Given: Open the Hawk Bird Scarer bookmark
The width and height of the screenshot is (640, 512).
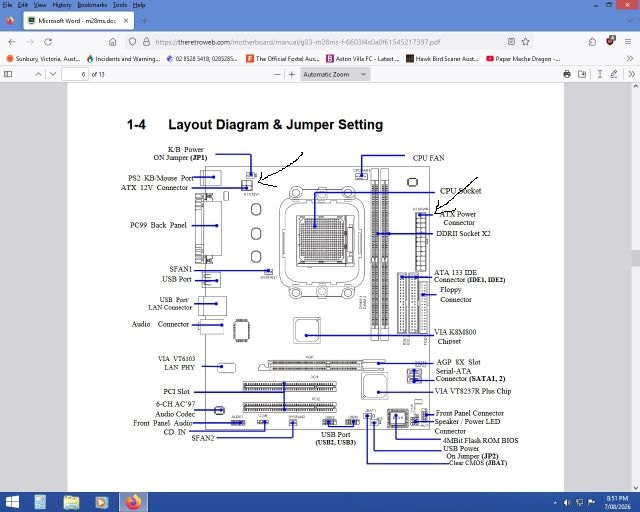Looking at the screenshot, I should [x=442, y=59].
